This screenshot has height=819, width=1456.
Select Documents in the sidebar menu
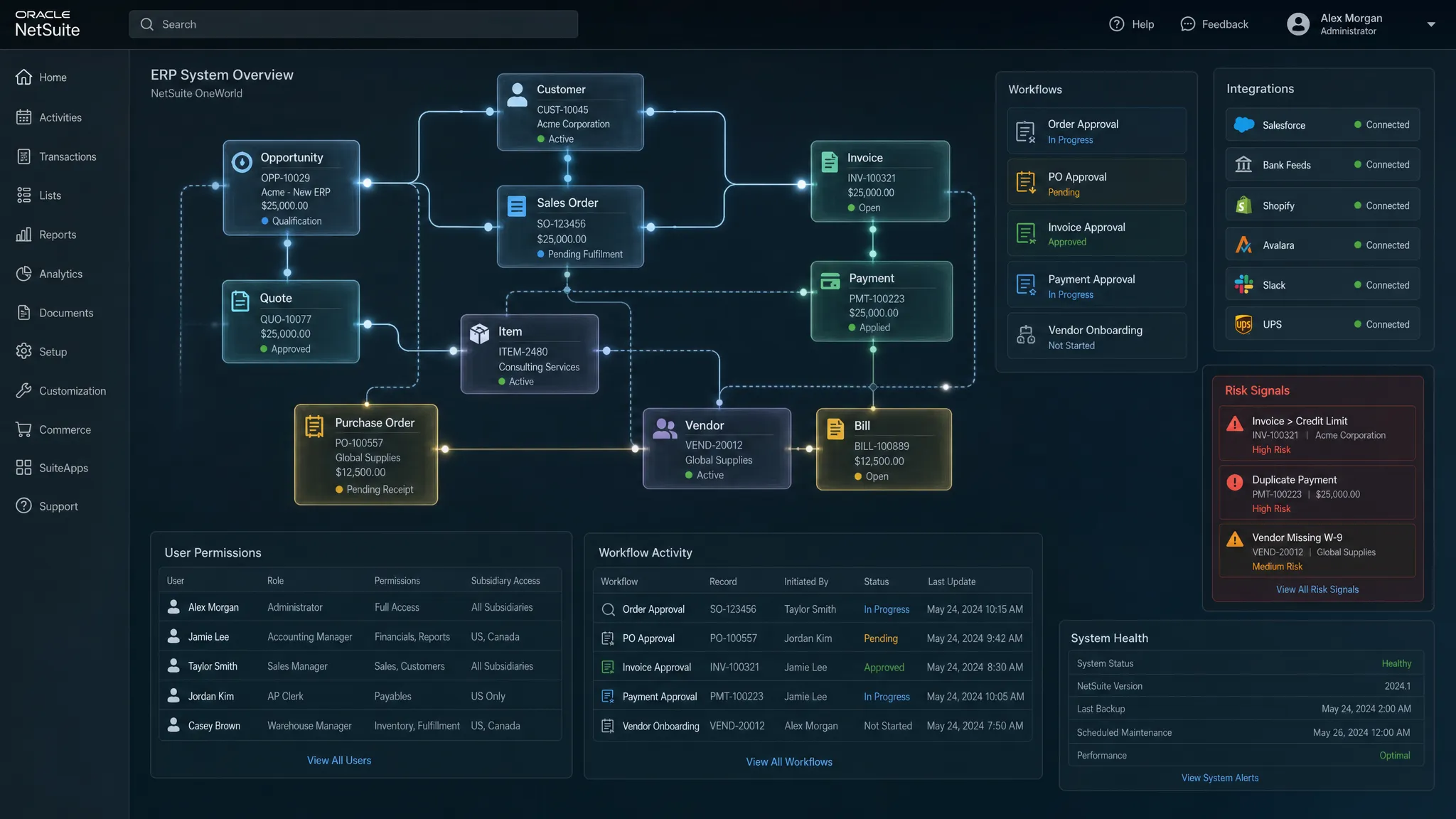tap(66, 313)
